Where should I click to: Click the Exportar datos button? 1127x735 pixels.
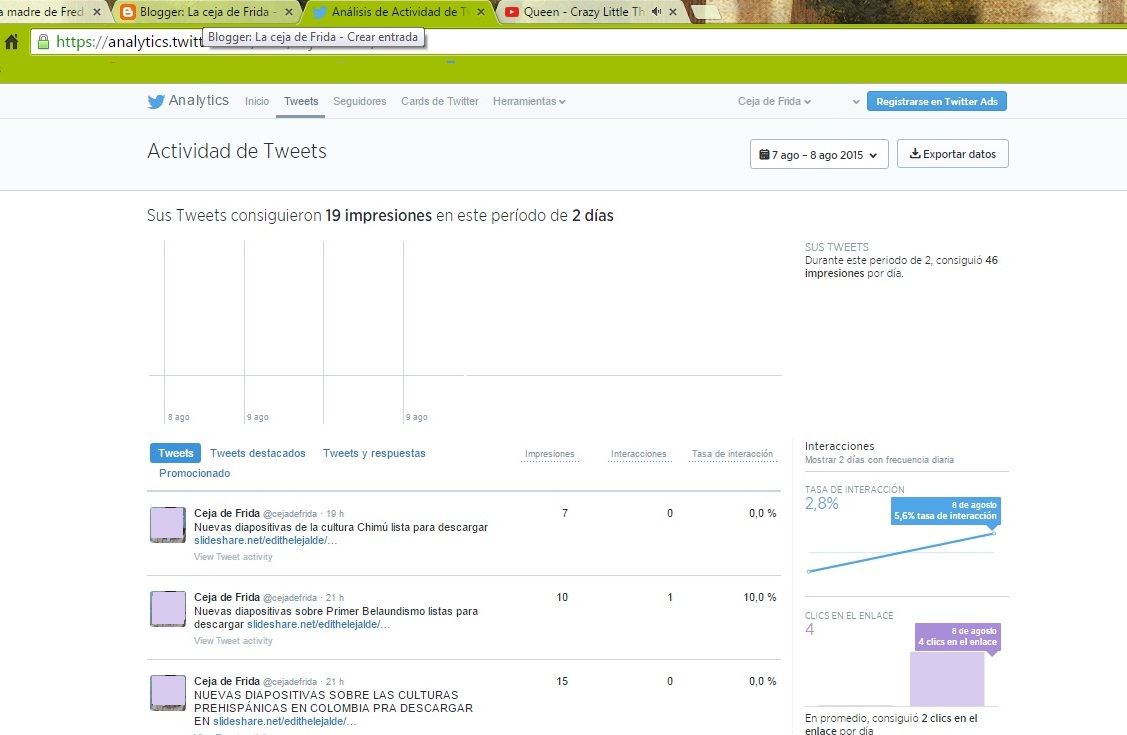click(x=952, y=154)
